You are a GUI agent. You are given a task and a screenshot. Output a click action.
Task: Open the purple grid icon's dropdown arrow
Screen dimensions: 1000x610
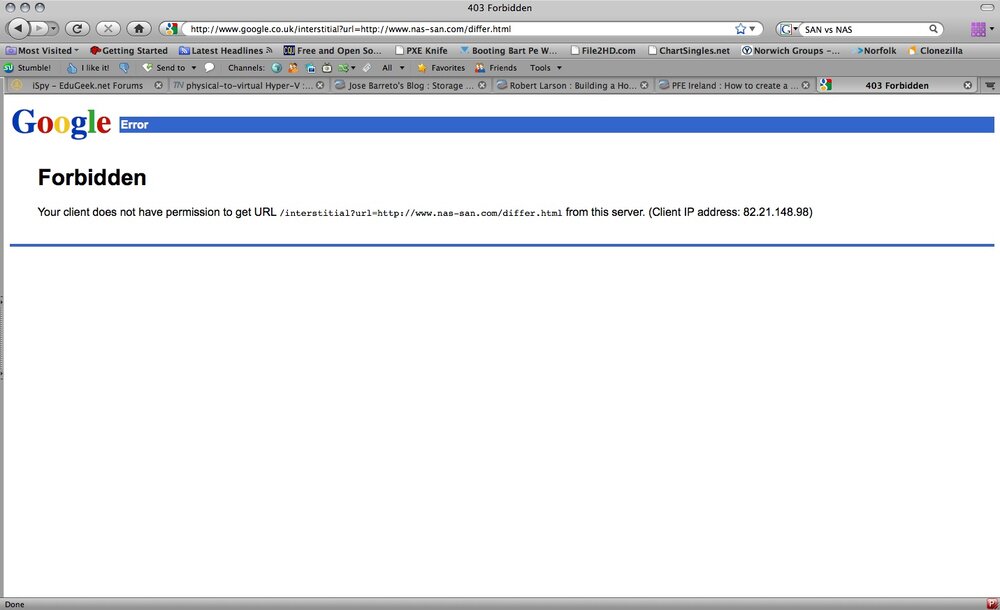[x=992, y=29]
